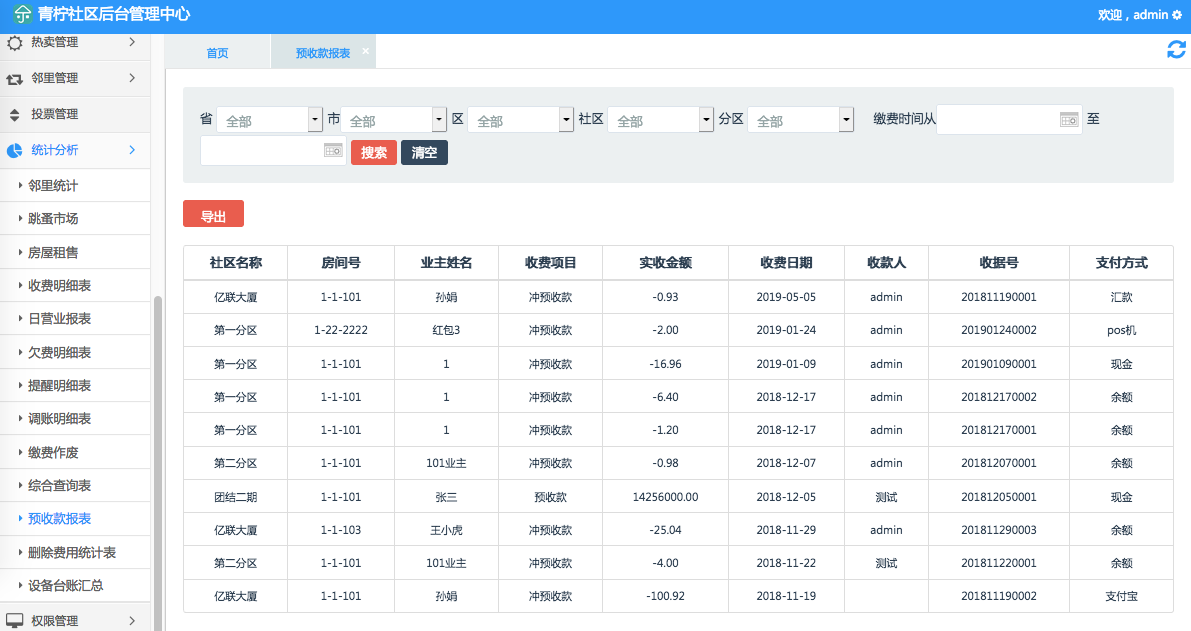Click the date 2019-05-05 cell

786,297
